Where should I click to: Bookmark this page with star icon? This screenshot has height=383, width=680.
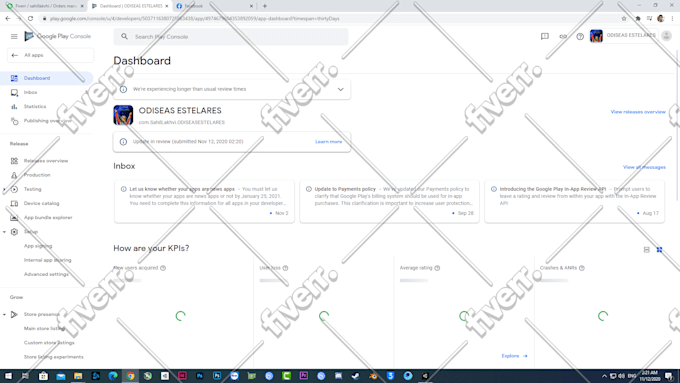(x=624, y=19)
